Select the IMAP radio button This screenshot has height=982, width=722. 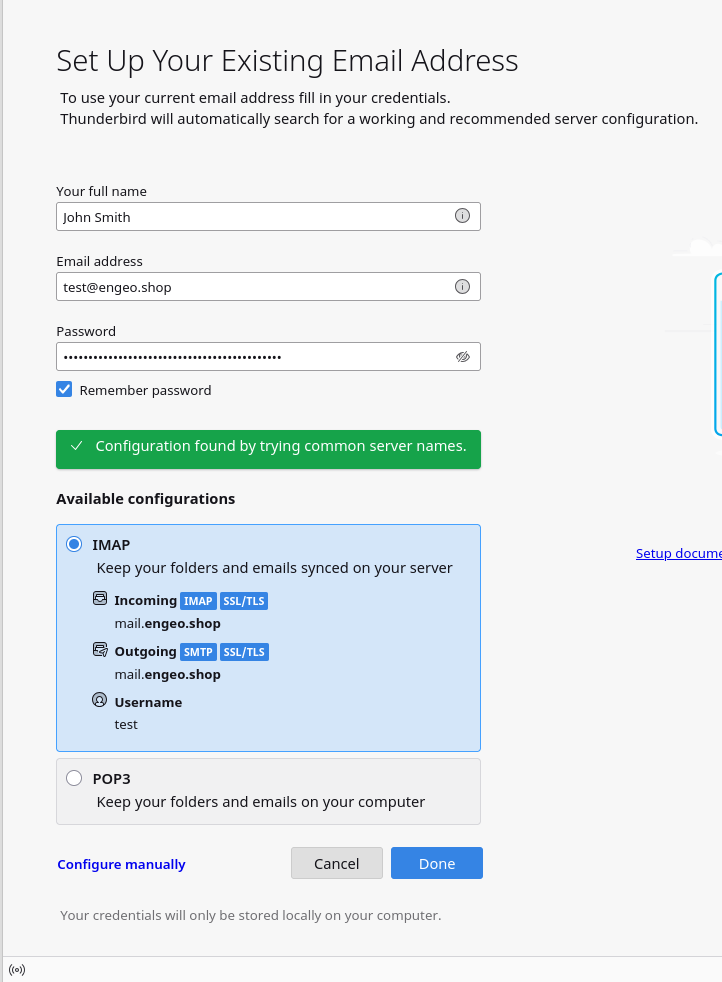click(x=74, y=545)
